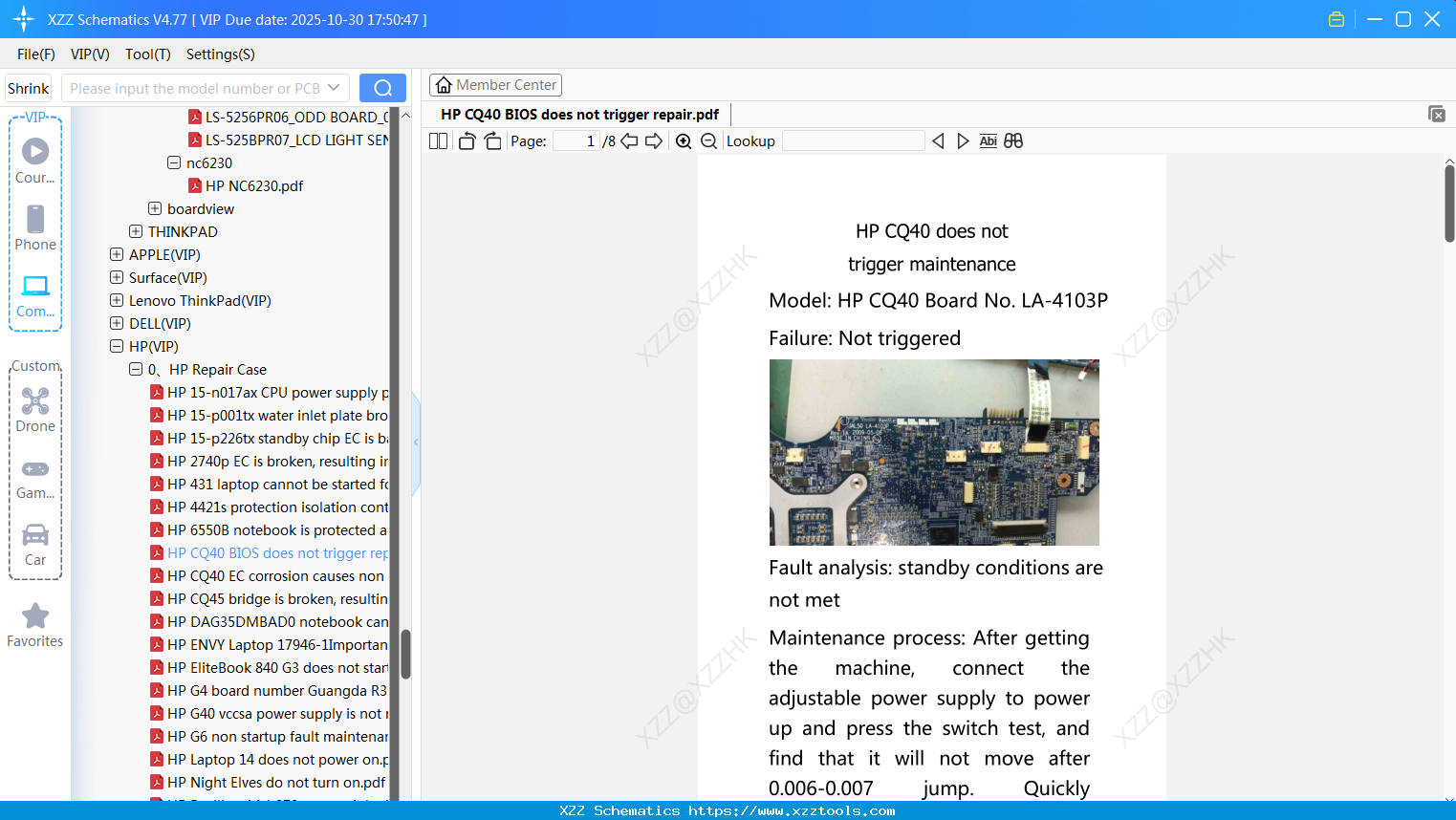Click the XZZ Schematics logo icon

click(23, 19)
